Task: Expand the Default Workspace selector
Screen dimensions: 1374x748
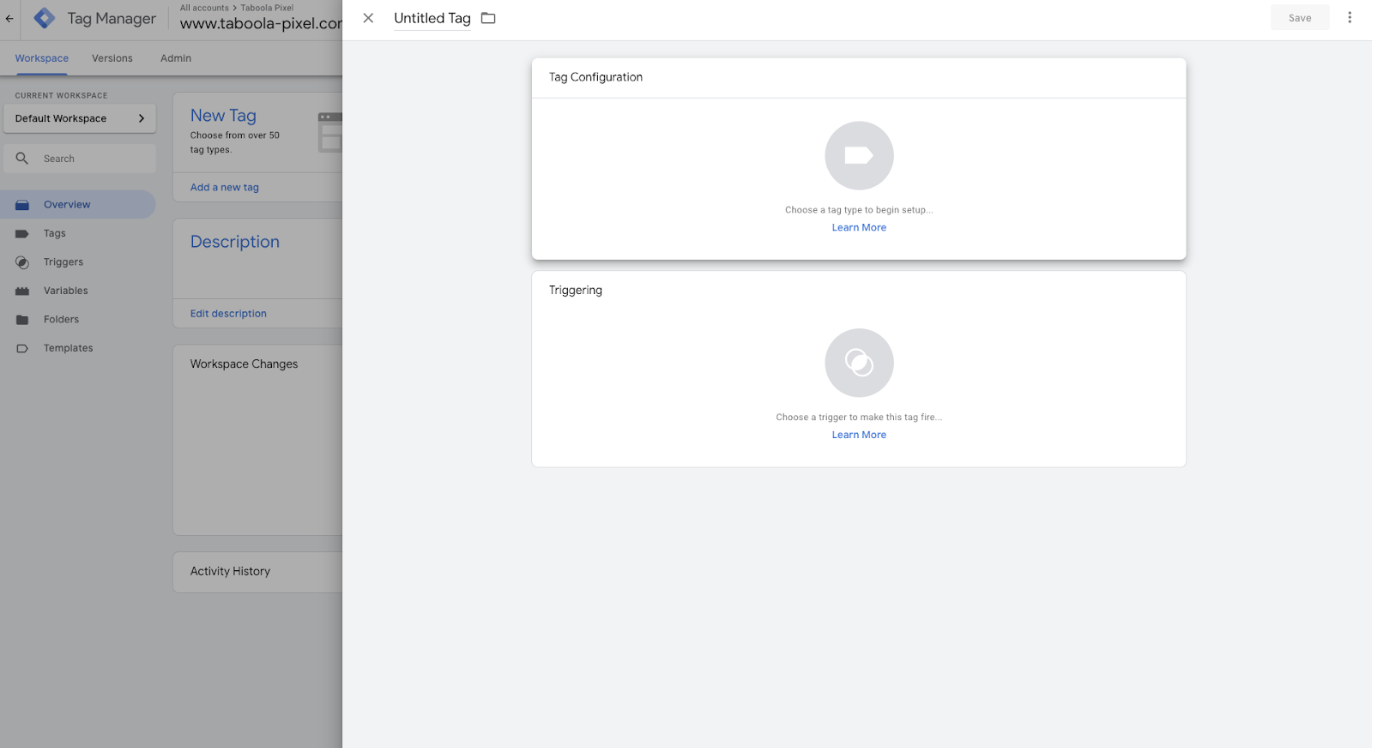Action: [x=80, y=118]
